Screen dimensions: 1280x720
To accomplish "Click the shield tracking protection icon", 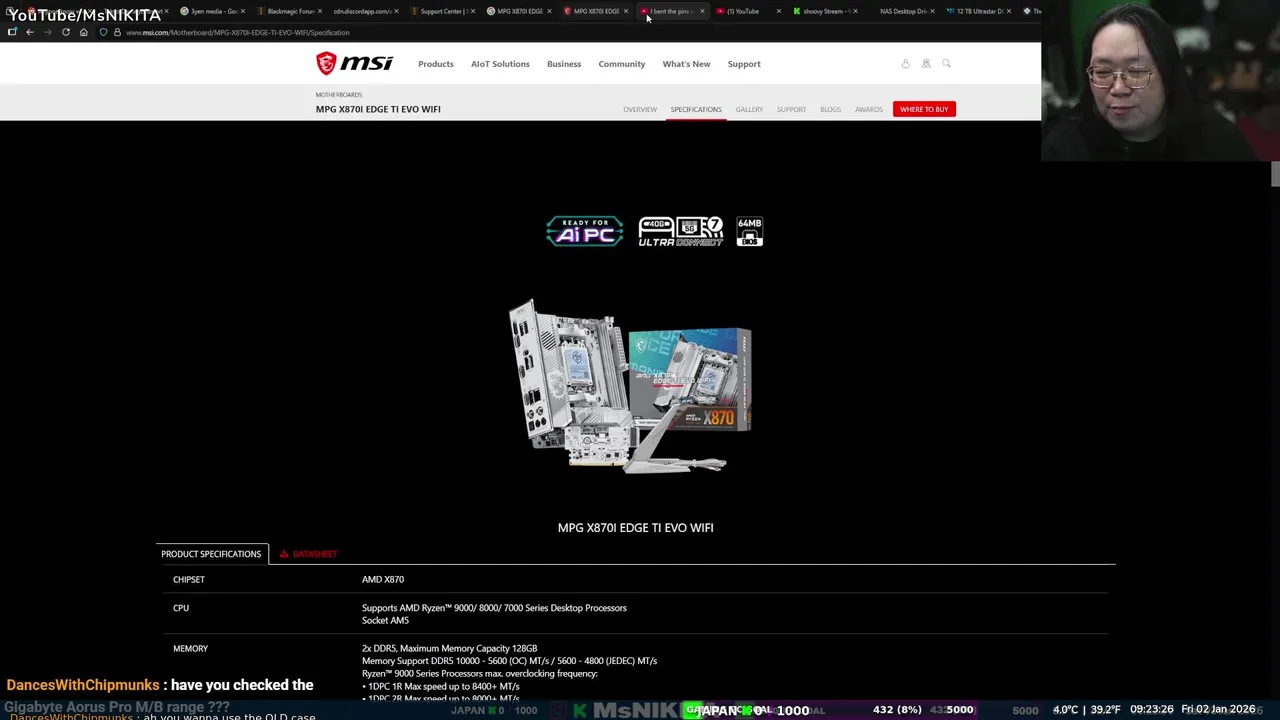I will [103, 32].
